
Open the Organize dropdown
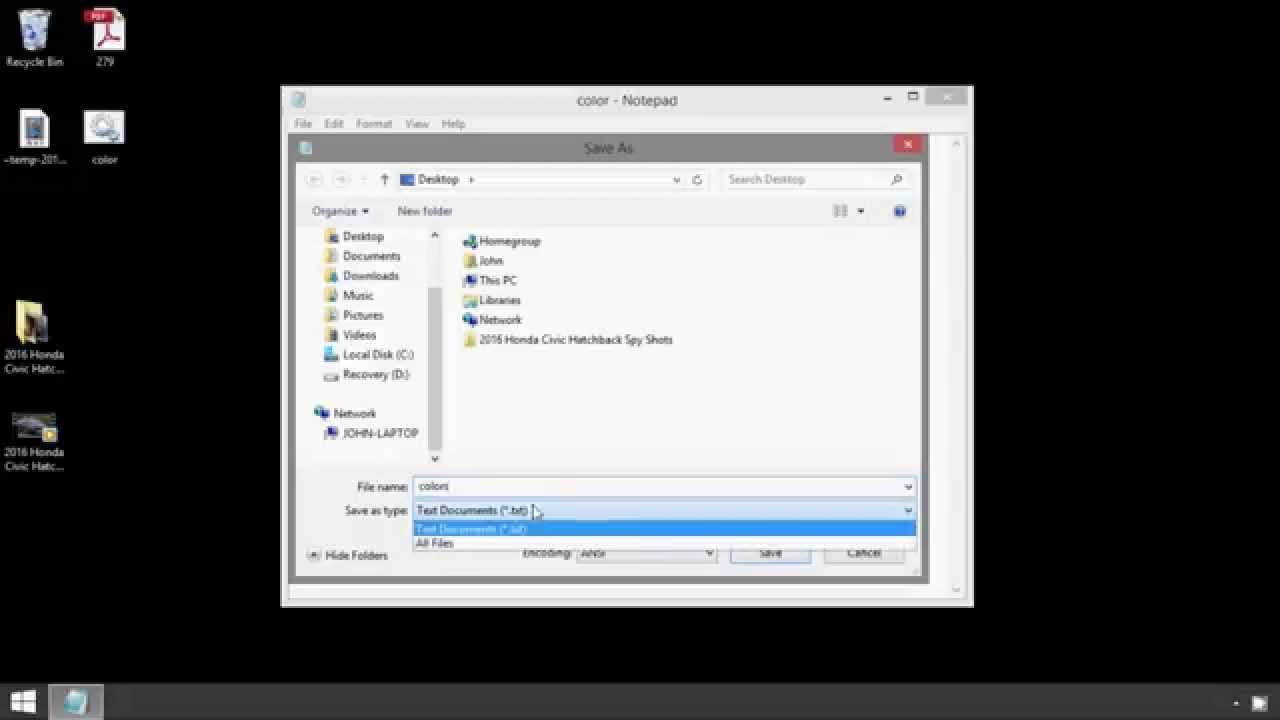(340, 211)
